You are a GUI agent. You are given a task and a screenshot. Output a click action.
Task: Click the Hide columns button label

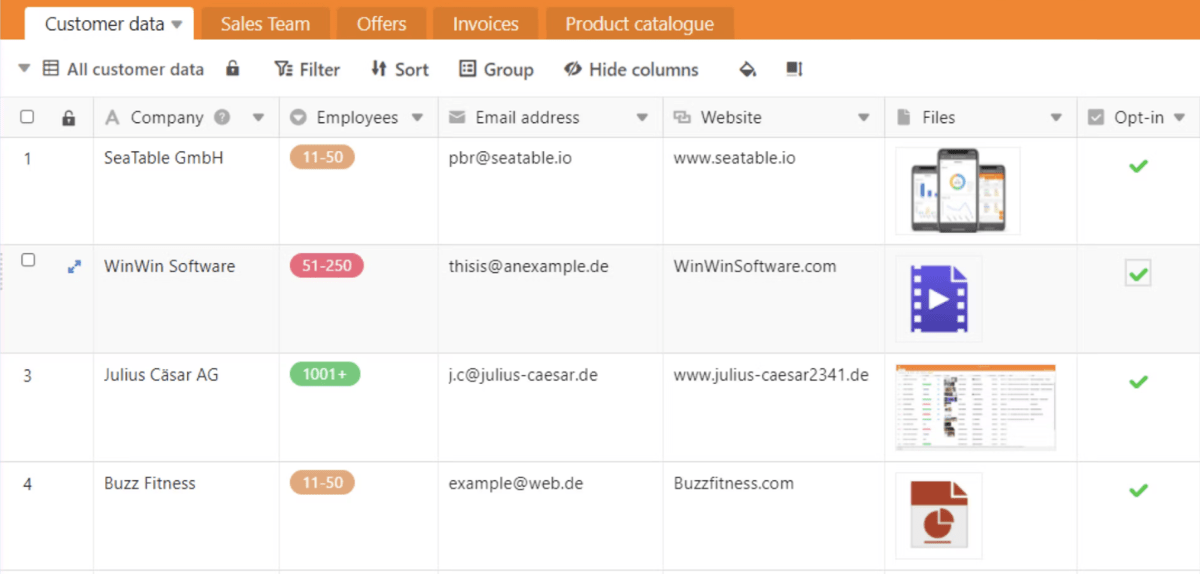point(644,69)
